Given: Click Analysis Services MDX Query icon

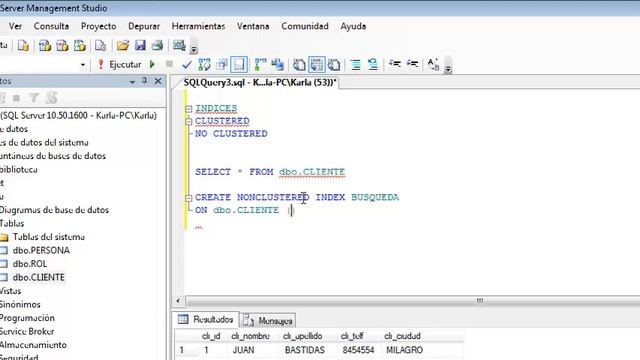Looking at the screenshot, I should pyautogui.click(x=44, y=46).
